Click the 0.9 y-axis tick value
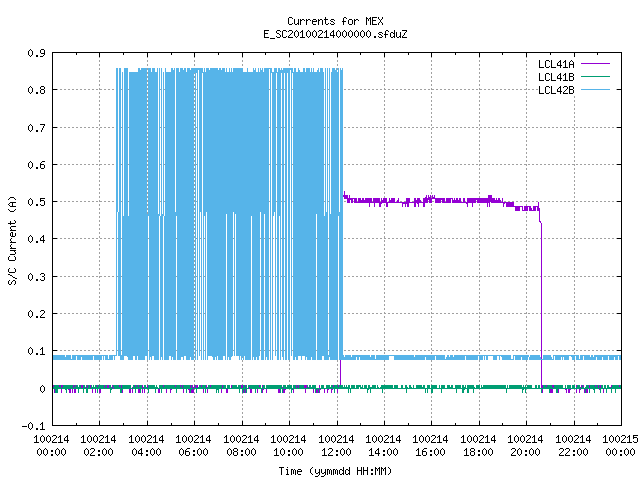Image resolution: width=640 pixels, height=480 pixels. pos(36,53)
